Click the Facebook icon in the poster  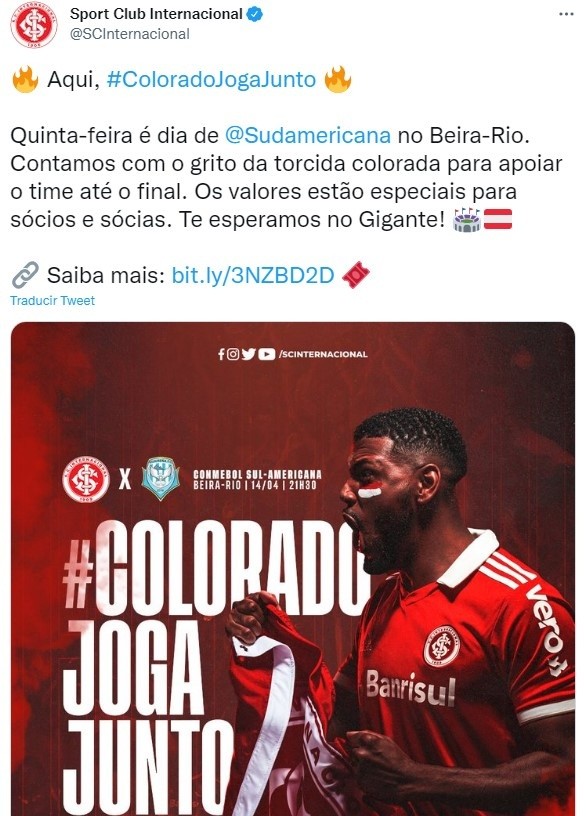point(221,354)
